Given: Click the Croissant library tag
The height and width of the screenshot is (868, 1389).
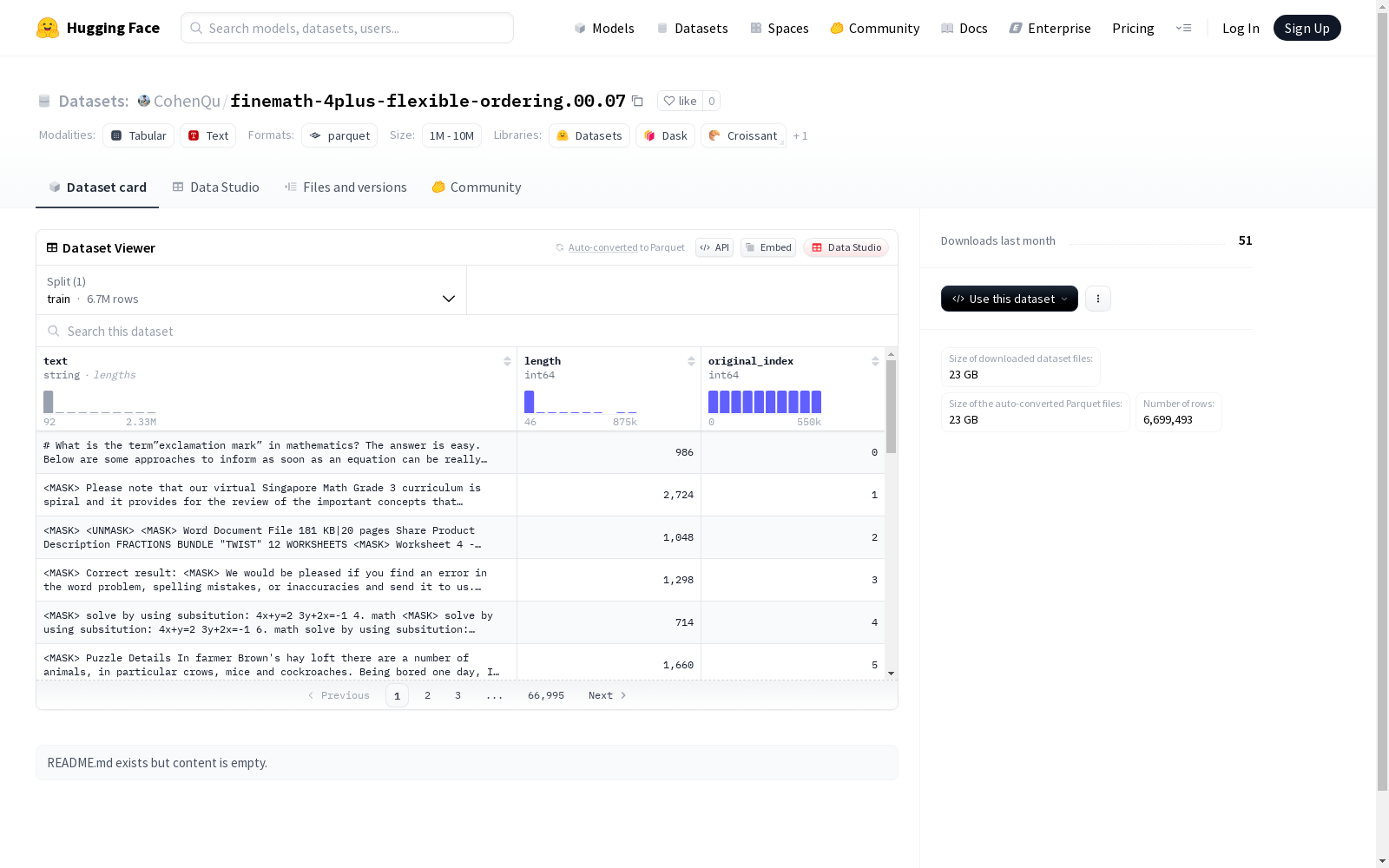Looking at the screenshot, I should click(743, 135).
